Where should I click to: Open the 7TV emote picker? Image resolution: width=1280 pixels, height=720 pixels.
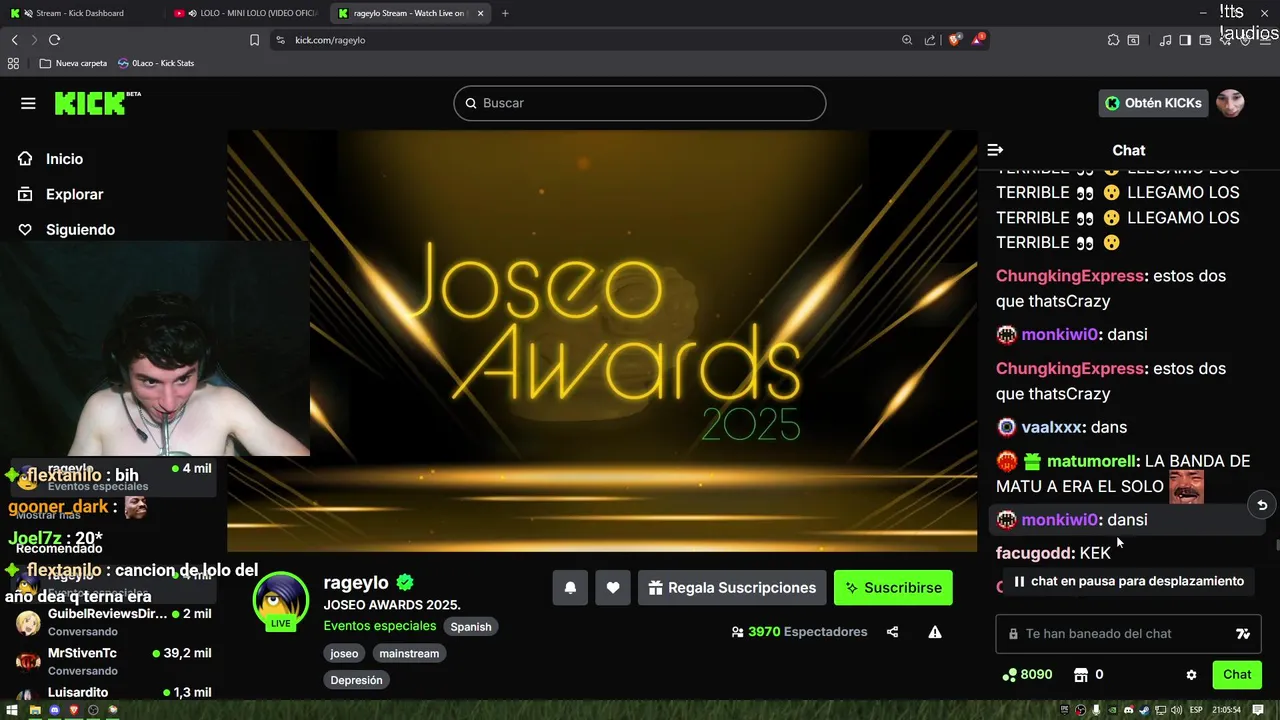(x=1243, y=634)
